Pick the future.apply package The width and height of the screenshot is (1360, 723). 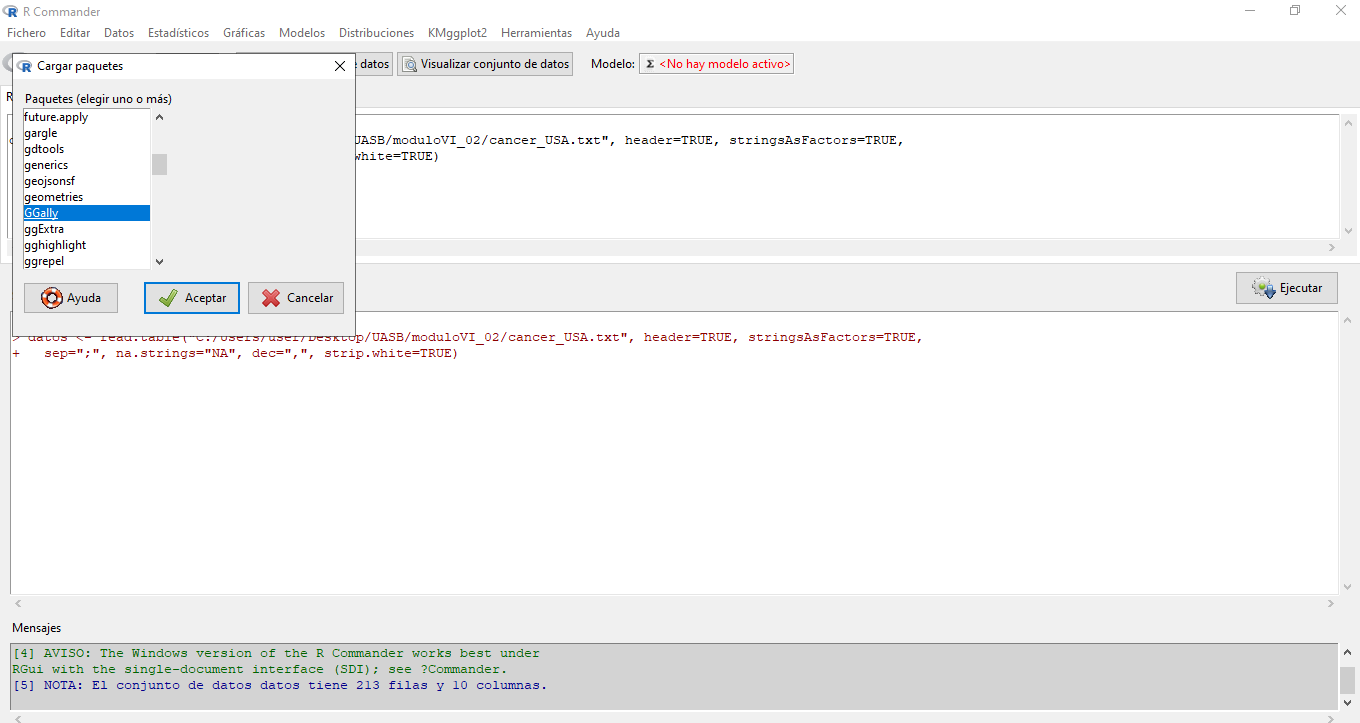56,117
